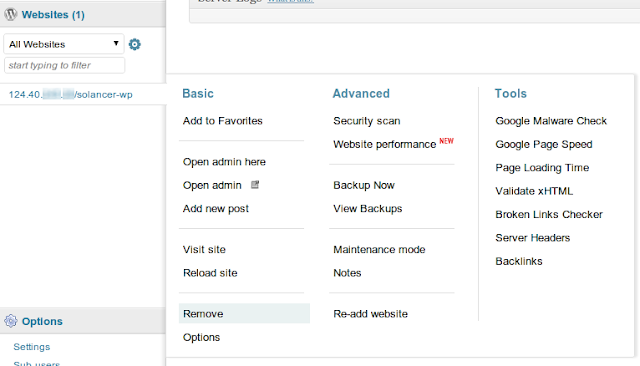This screenshot has height=366, width=640.
Task: Click the Basic column heading
Action: [x=198, y=93]
